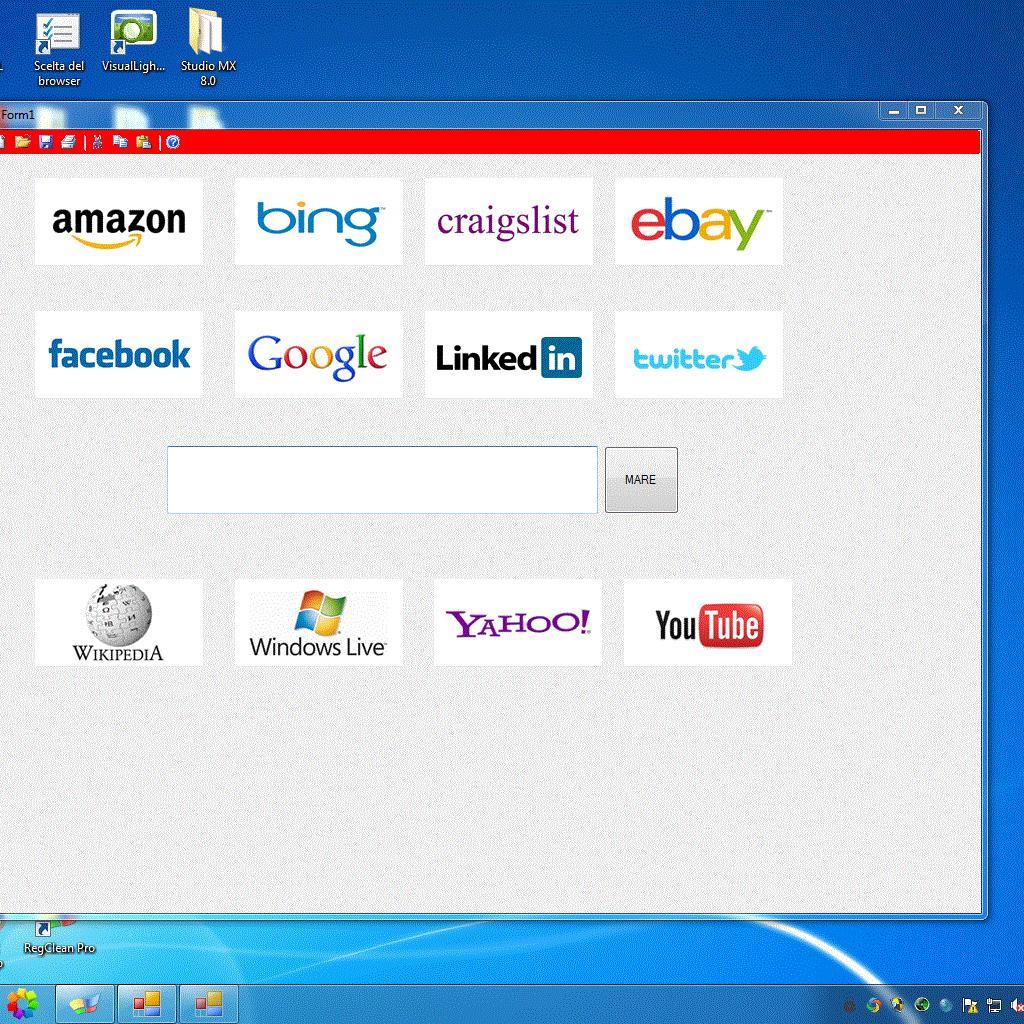This screenshot has width=1024, height=1024.
Task: Open the Bing logo tile
Action: 319,221
